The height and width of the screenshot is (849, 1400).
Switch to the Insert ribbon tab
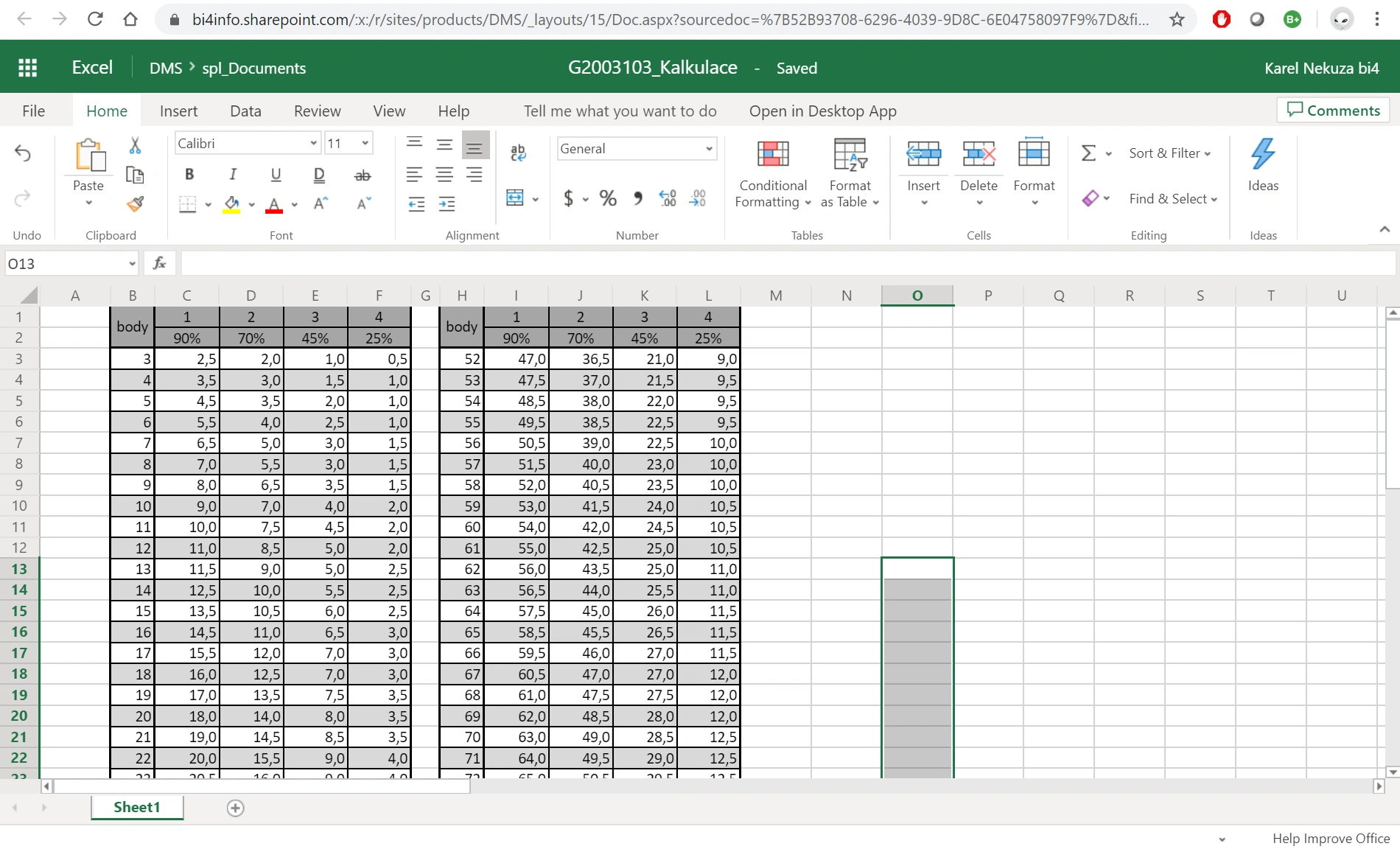178,111
